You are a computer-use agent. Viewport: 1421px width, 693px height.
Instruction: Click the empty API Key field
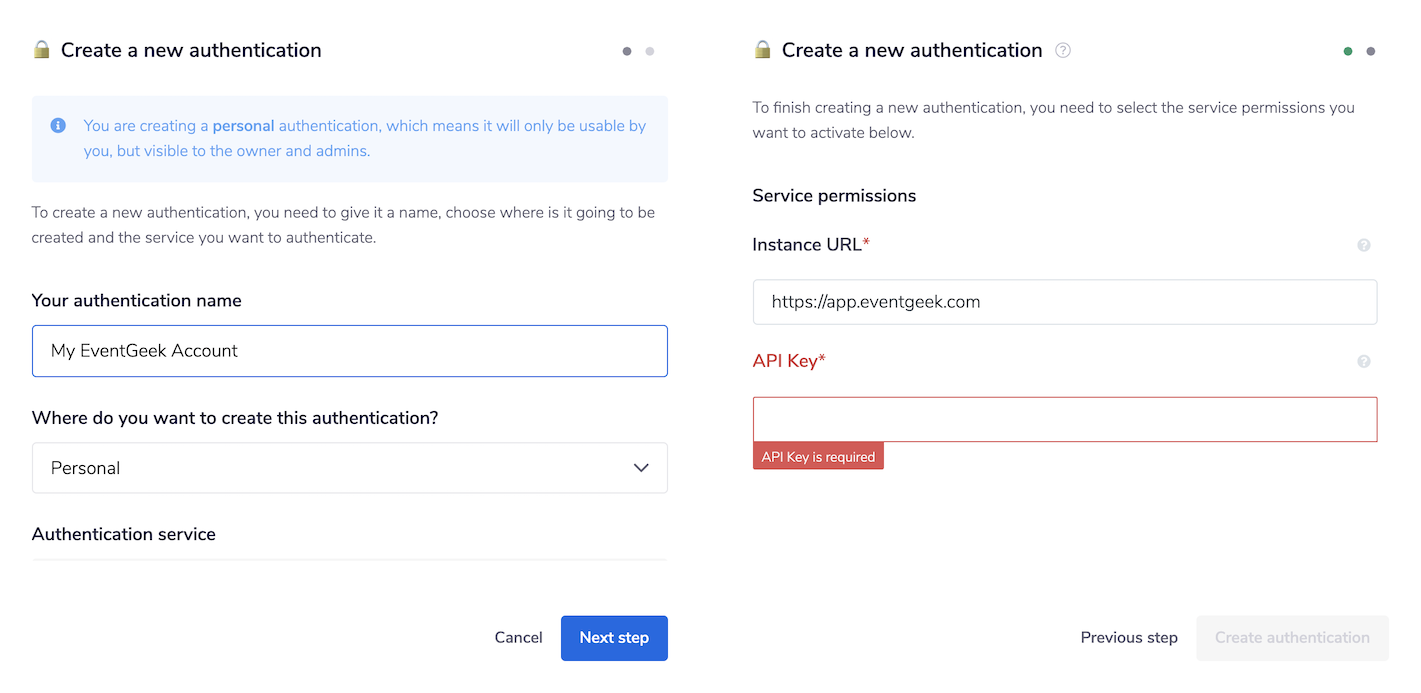[x=1064, y=419]
